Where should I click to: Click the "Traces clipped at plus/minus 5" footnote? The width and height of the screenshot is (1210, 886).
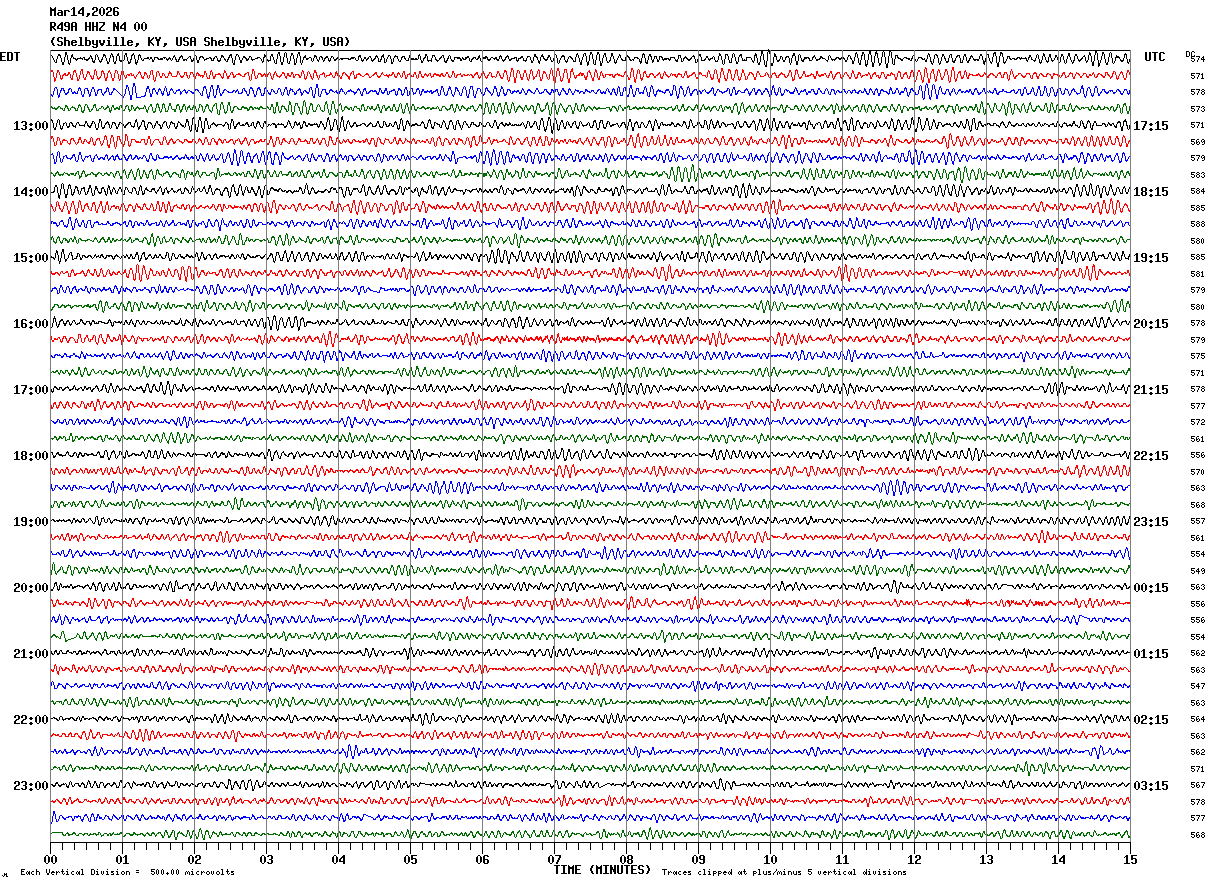coord(784,872)
